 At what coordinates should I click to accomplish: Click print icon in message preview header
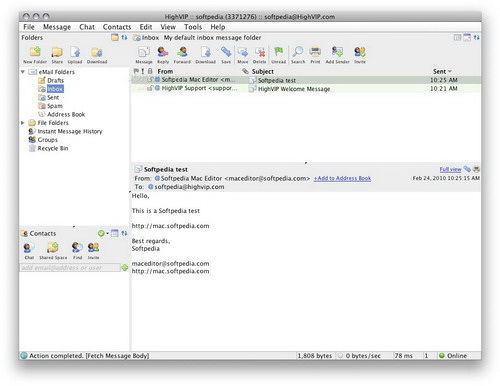pyautogui.click(x=476, y=169)
